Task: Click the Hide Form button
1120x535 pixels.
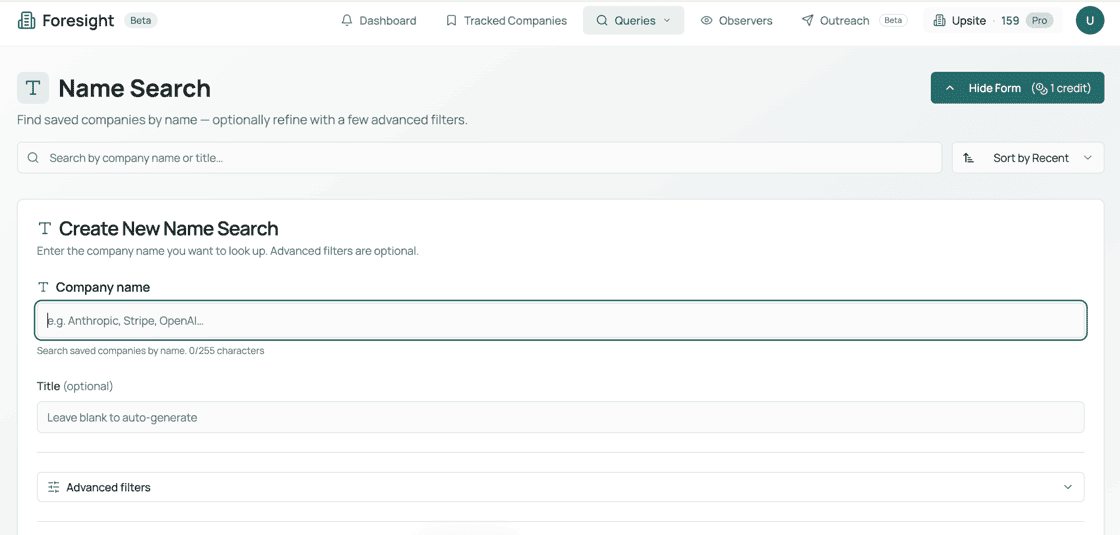Action: (1017, 88)
